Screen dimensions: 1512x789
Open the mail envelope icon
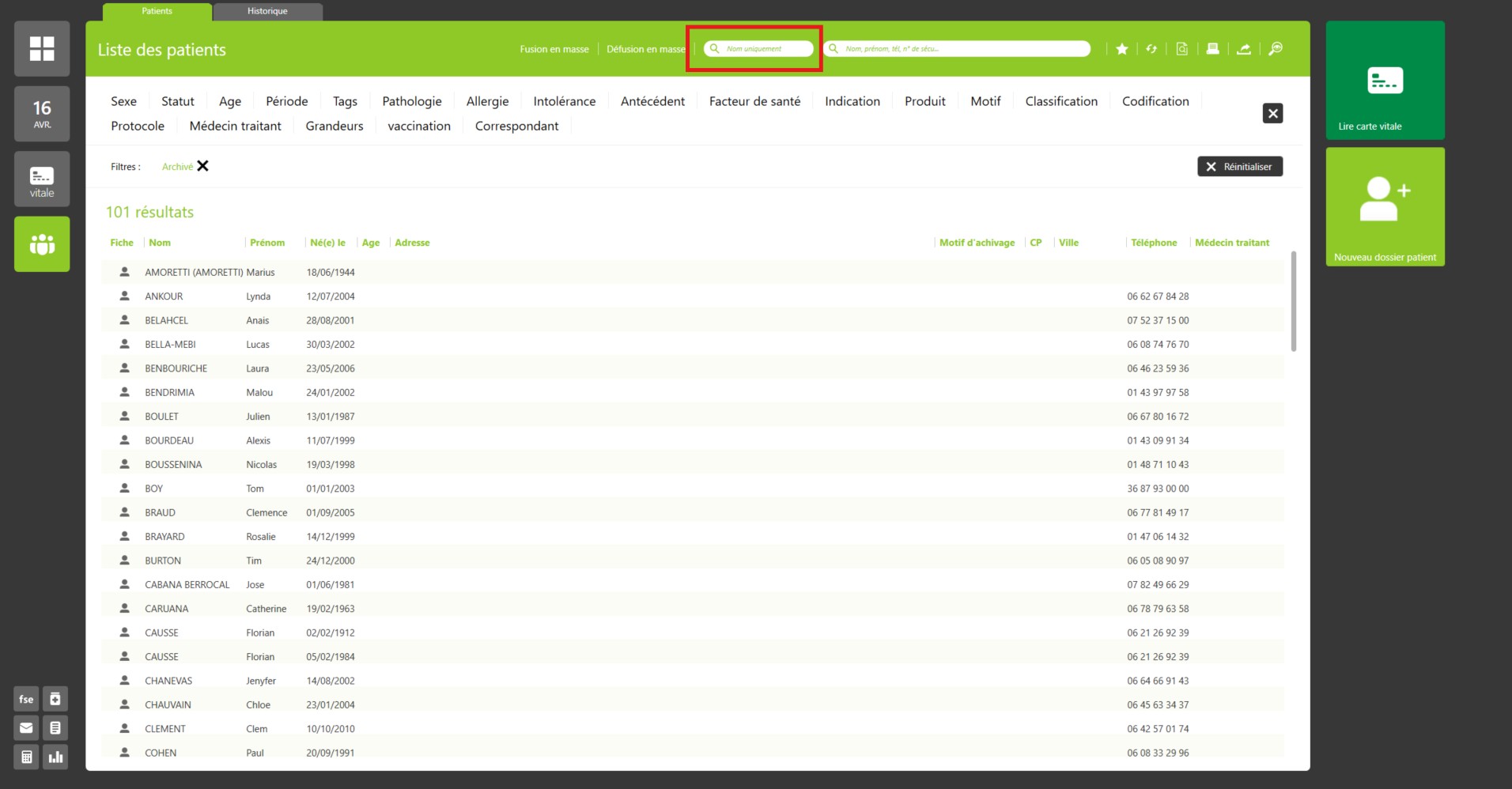tap(26, 728)
